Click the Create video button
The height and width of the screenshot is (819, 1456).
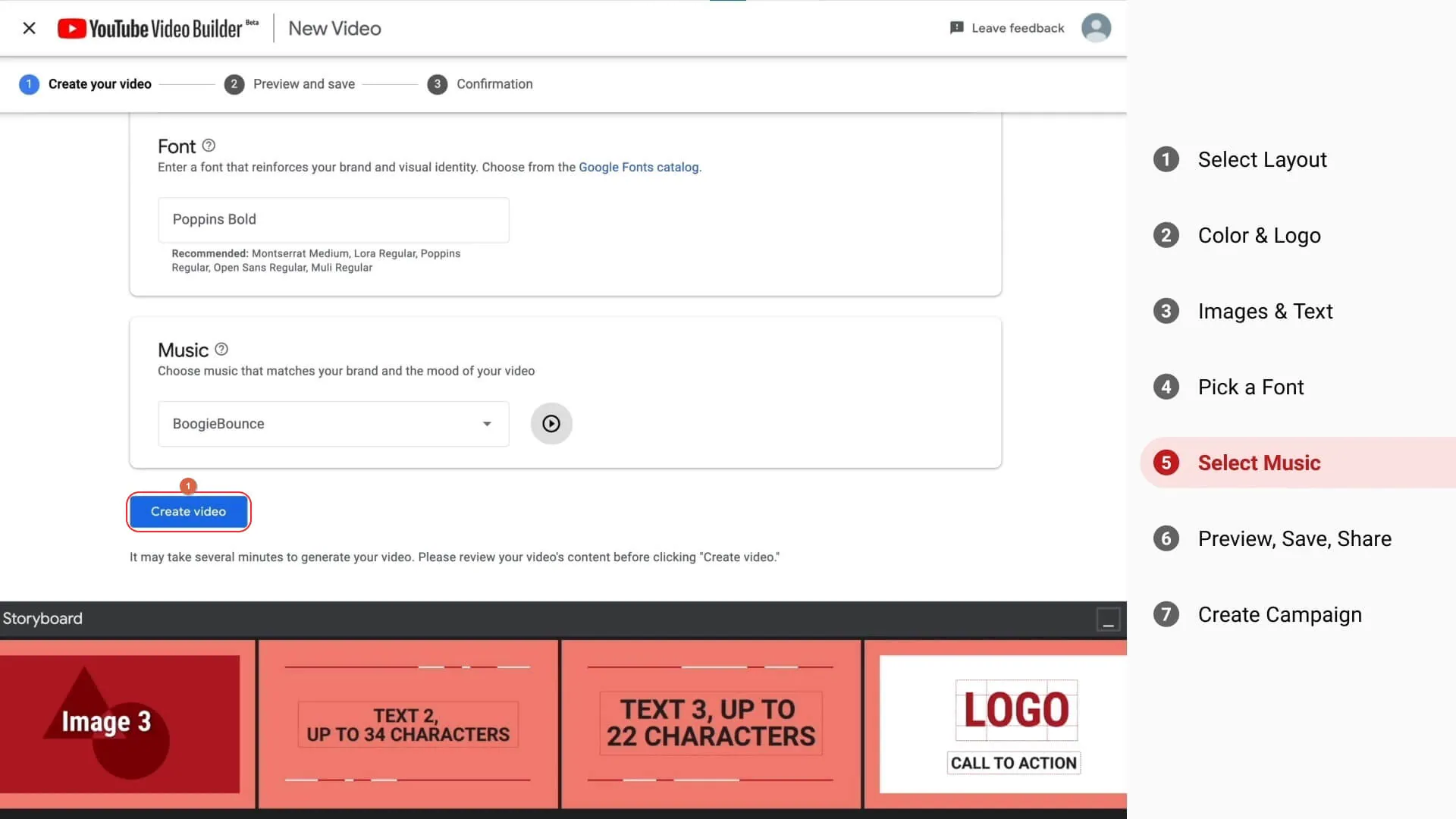188,511
